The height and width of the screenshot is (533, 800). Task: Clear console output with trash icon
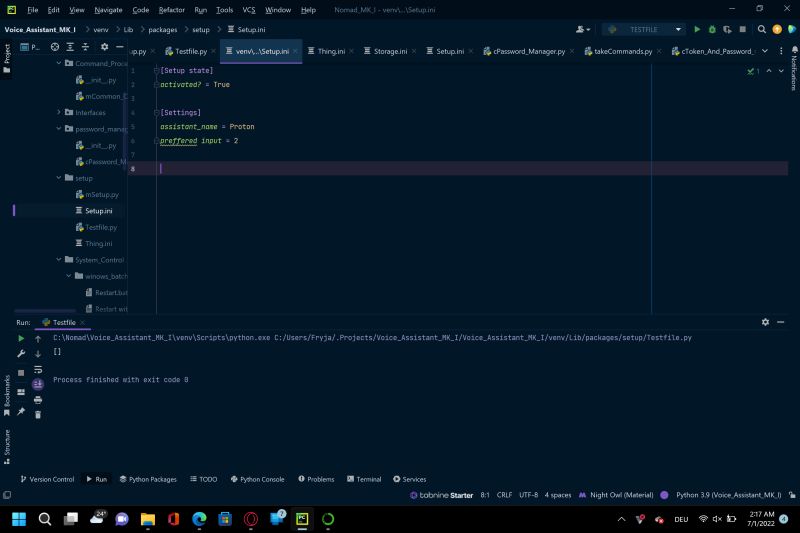tap(38, 415)
